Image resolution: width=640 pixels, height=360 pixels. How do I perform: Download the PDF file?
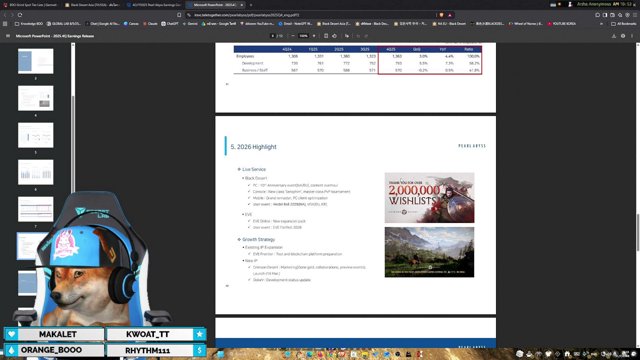[613, 36]
